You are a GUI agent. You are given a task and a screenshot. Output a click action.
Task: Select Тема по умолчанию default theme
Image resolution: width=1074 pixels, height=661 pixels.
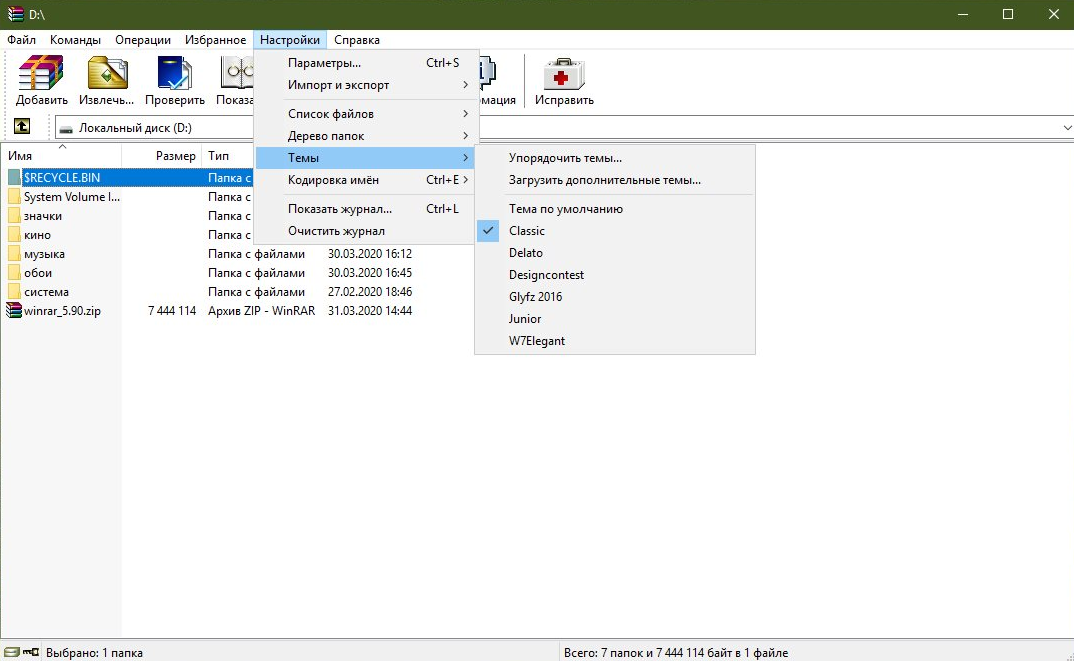pyautogui.click(x=614, y=209)
